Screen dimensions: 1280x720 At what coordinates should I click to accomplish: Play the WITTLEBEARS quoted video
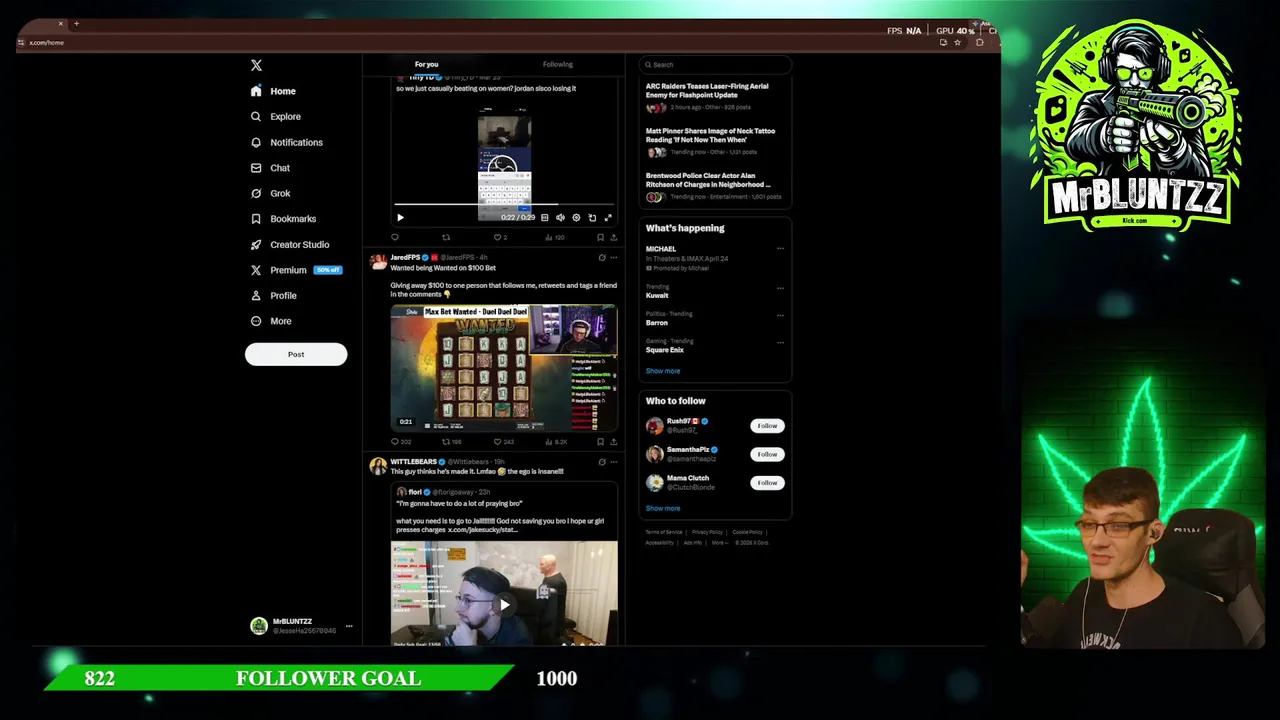[504, 604]
